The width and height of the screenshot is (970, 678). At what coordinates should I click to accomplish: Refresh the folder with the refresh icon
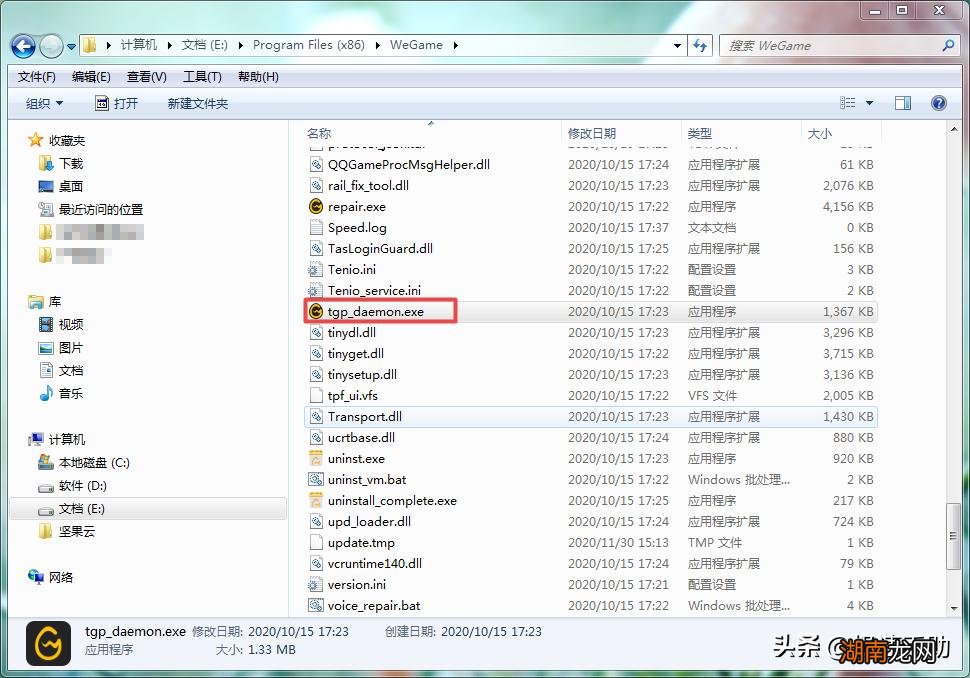coord(700,45)
